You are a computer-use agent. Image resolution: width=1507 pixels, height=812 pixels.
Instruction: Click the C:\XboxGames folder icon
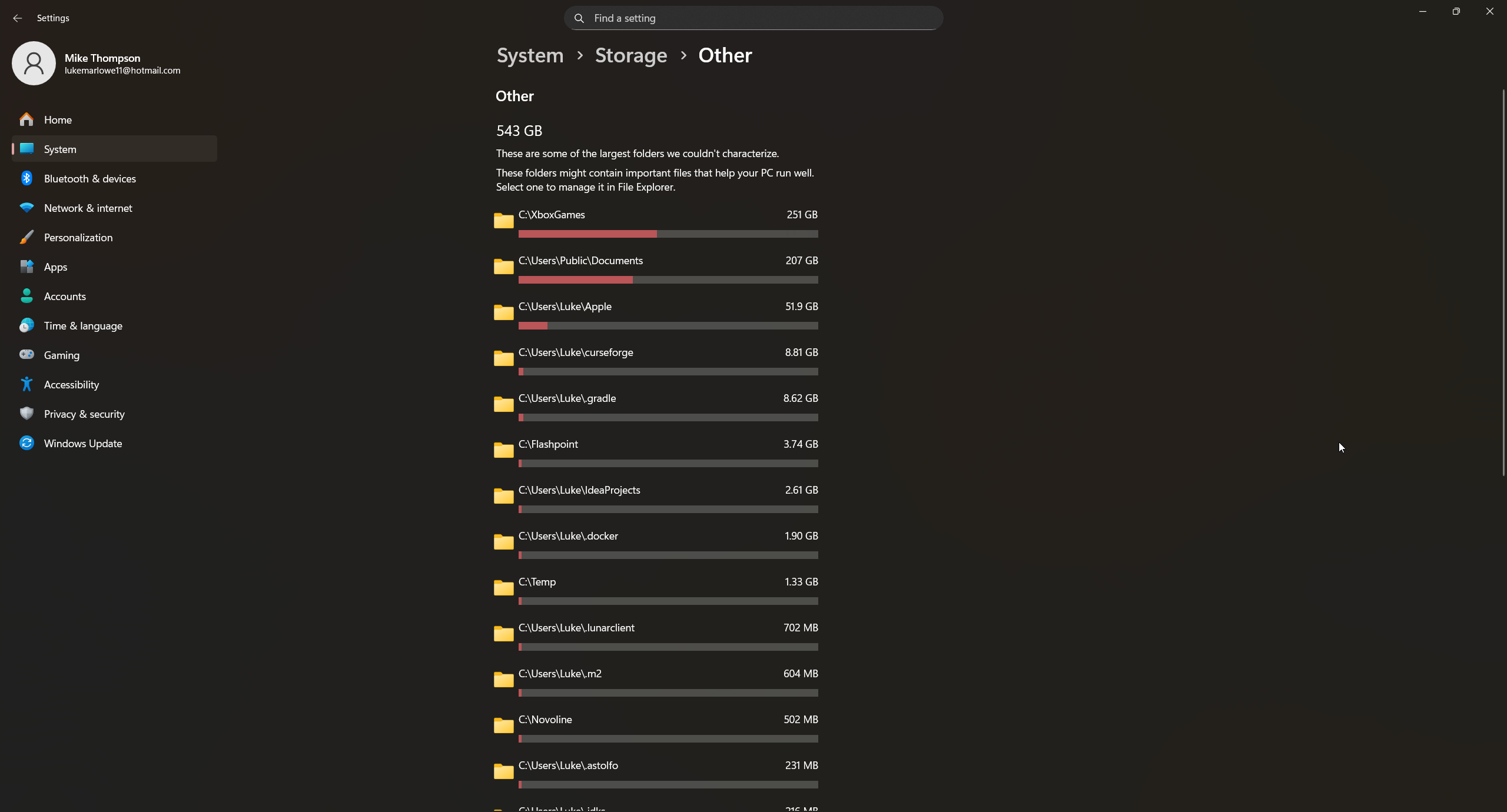504,221
